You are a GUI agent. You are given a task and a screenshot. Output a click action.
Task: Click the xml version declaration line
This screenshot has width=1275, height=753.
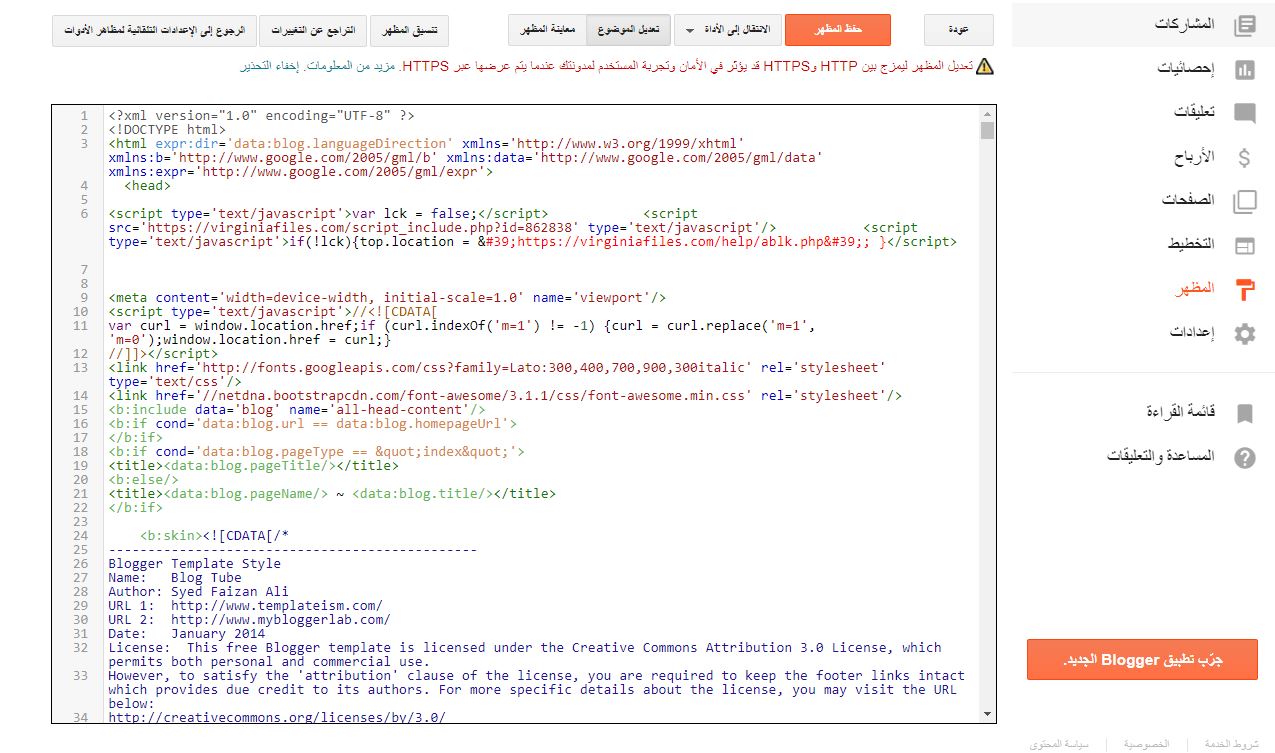tap(261, 115)
